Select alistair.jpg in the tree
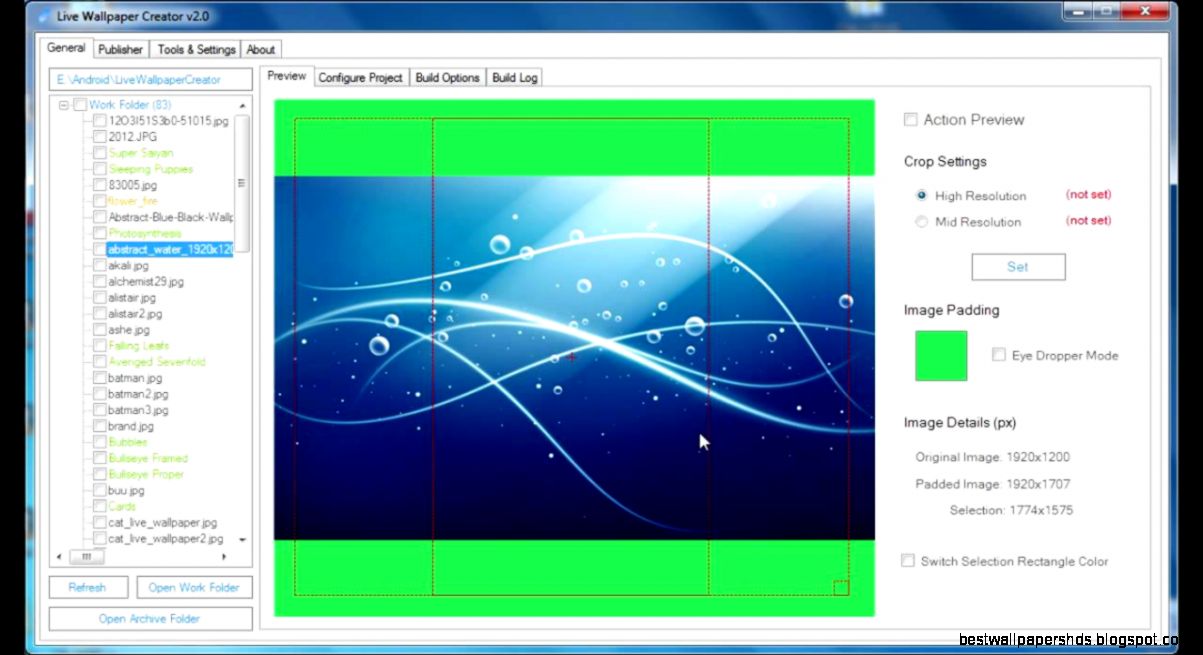This screenshot has height=655, width=1203. coord(132,298)
